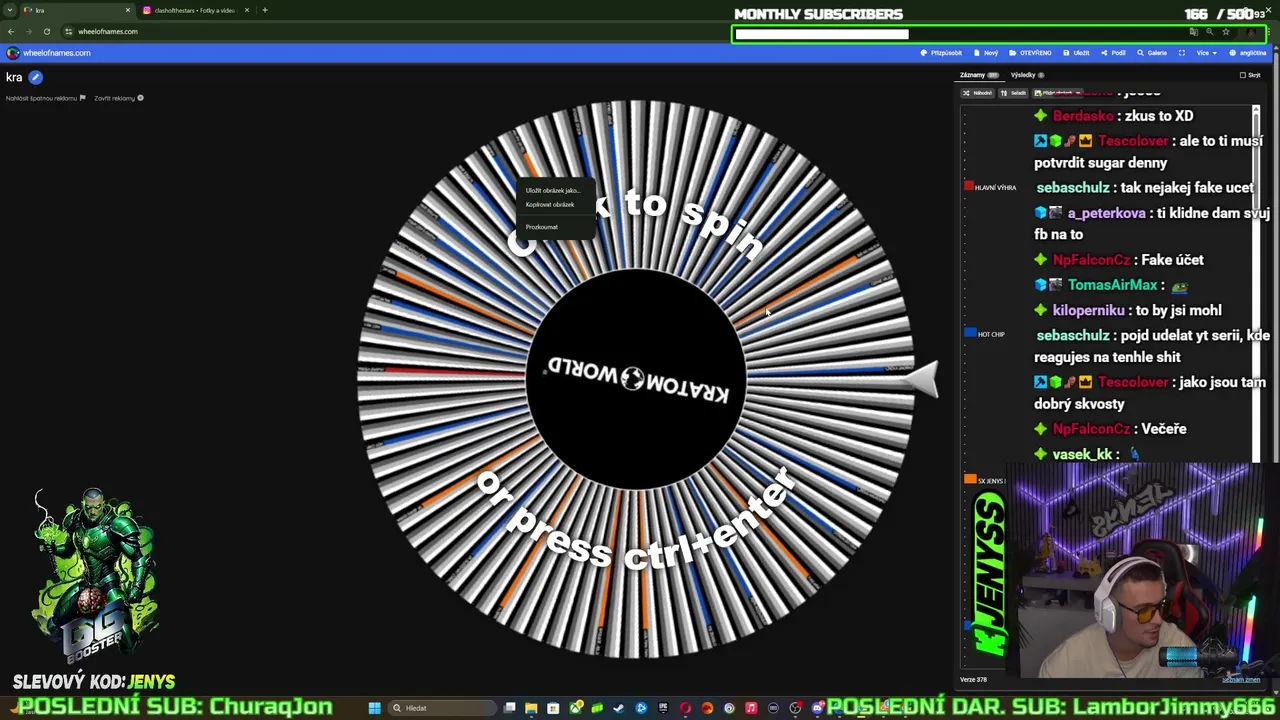
Task: Save the wheel with Uložit
Action: click(x=1076, y=53)
